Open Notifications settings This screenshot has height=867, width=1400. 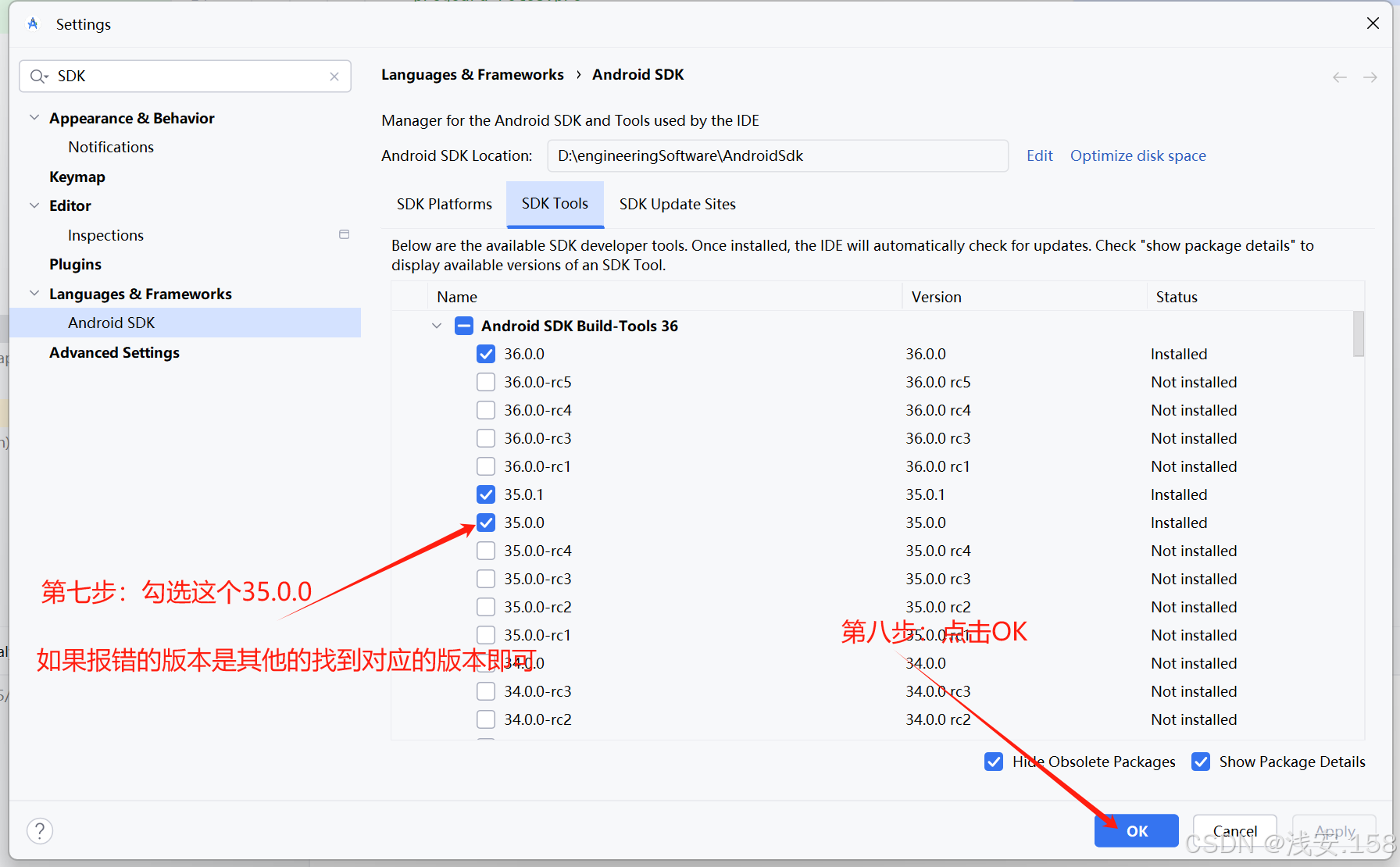111,147
